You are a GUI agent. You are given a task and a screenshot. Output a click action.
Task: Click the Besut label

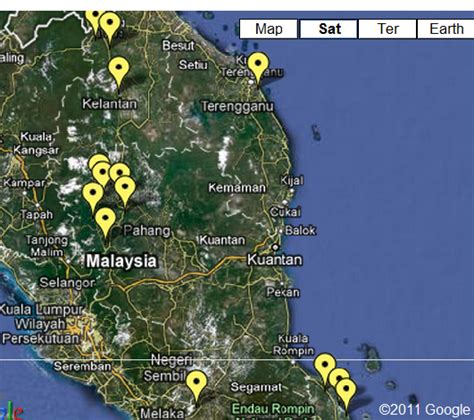(178, 46)
